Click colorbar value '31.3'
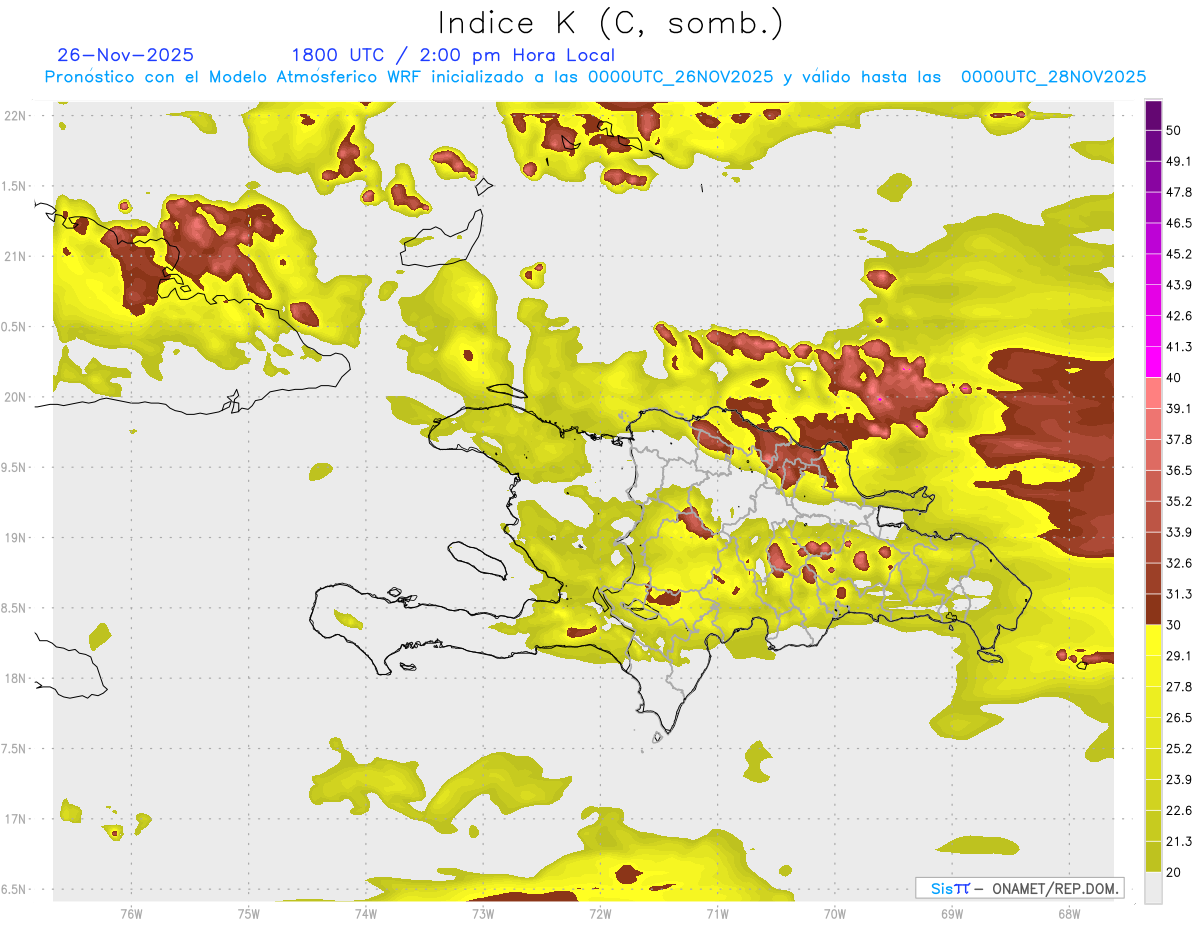 (x=1179, y=594)
